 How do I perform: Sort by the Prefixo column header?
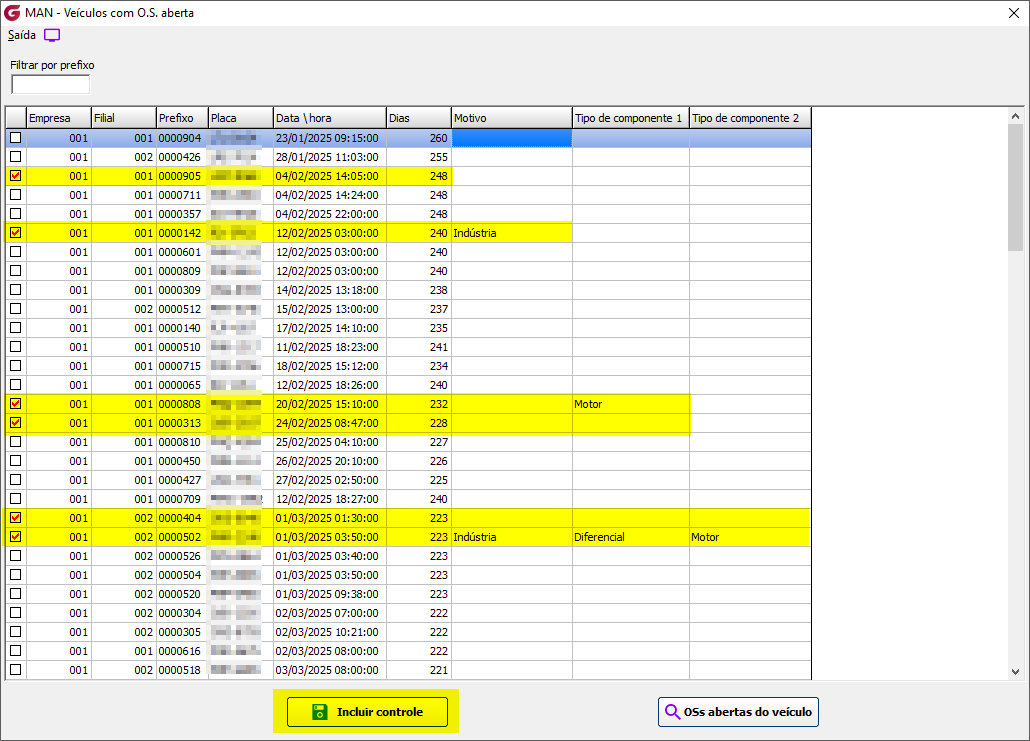[182, 118]
